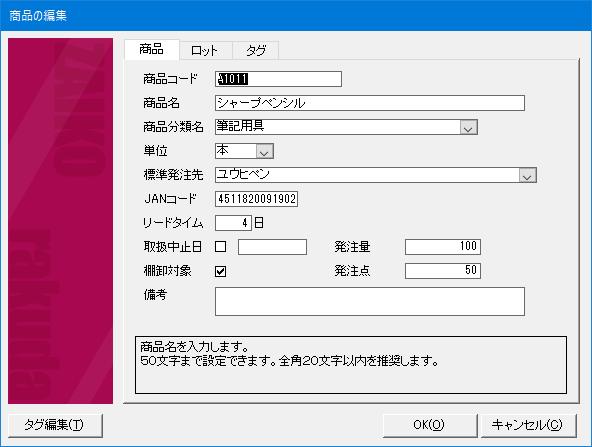
Task: Click the 商品コード input field
Action: pos(278,79)
